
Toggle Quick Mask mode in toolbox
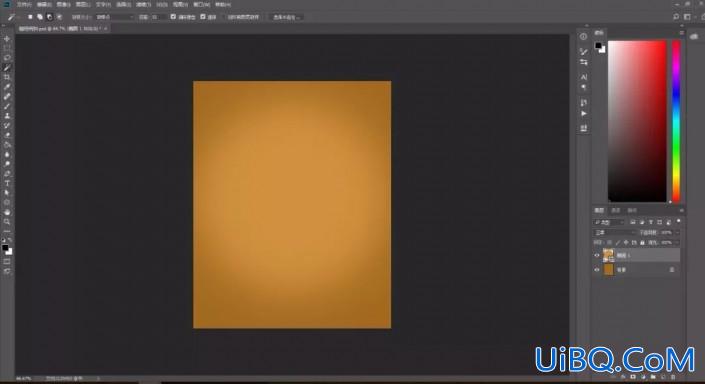(7, 262)
